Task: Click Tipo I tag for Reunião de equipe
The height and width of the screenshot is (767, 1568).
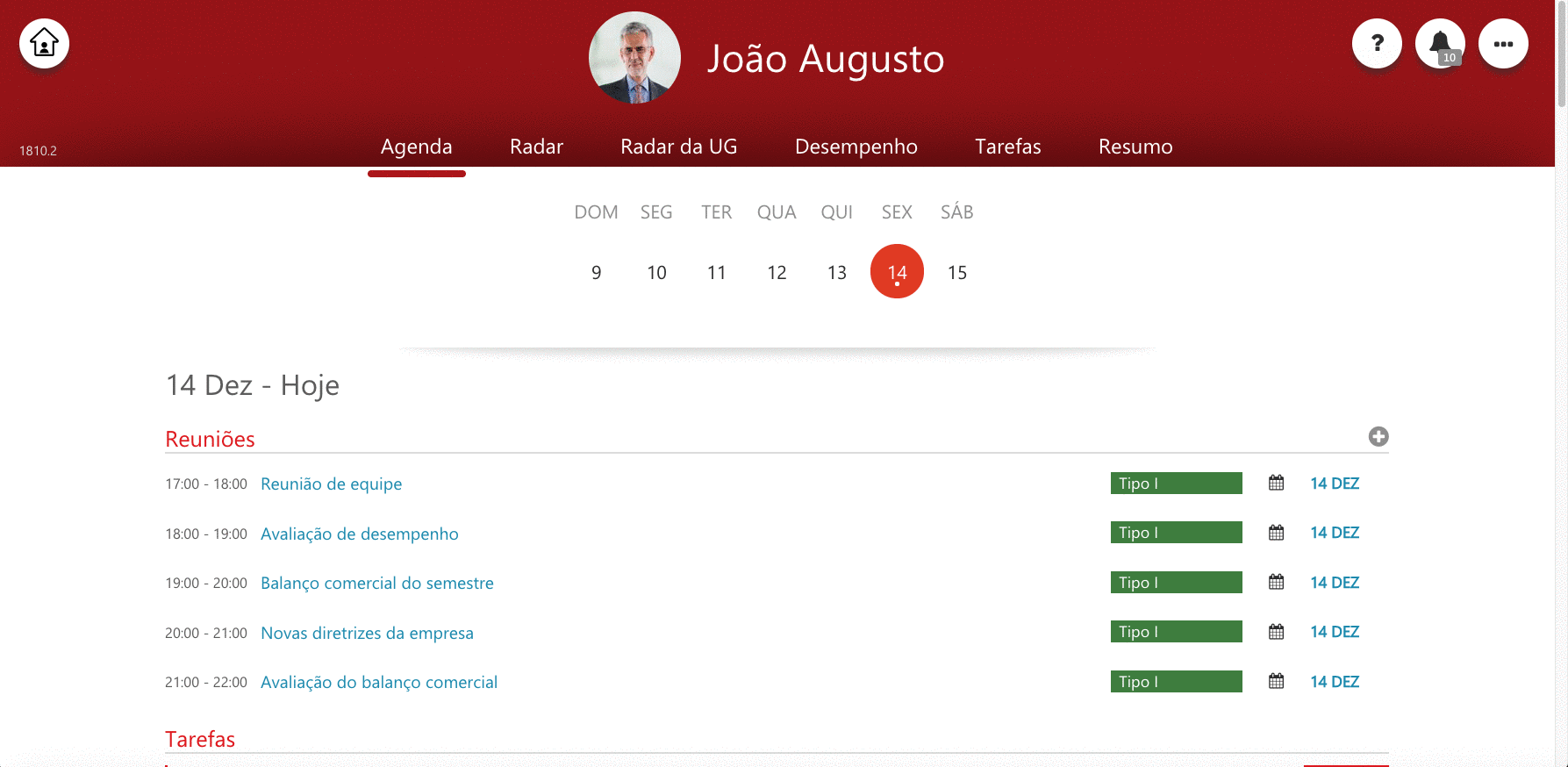Action: click(1177, 483)
